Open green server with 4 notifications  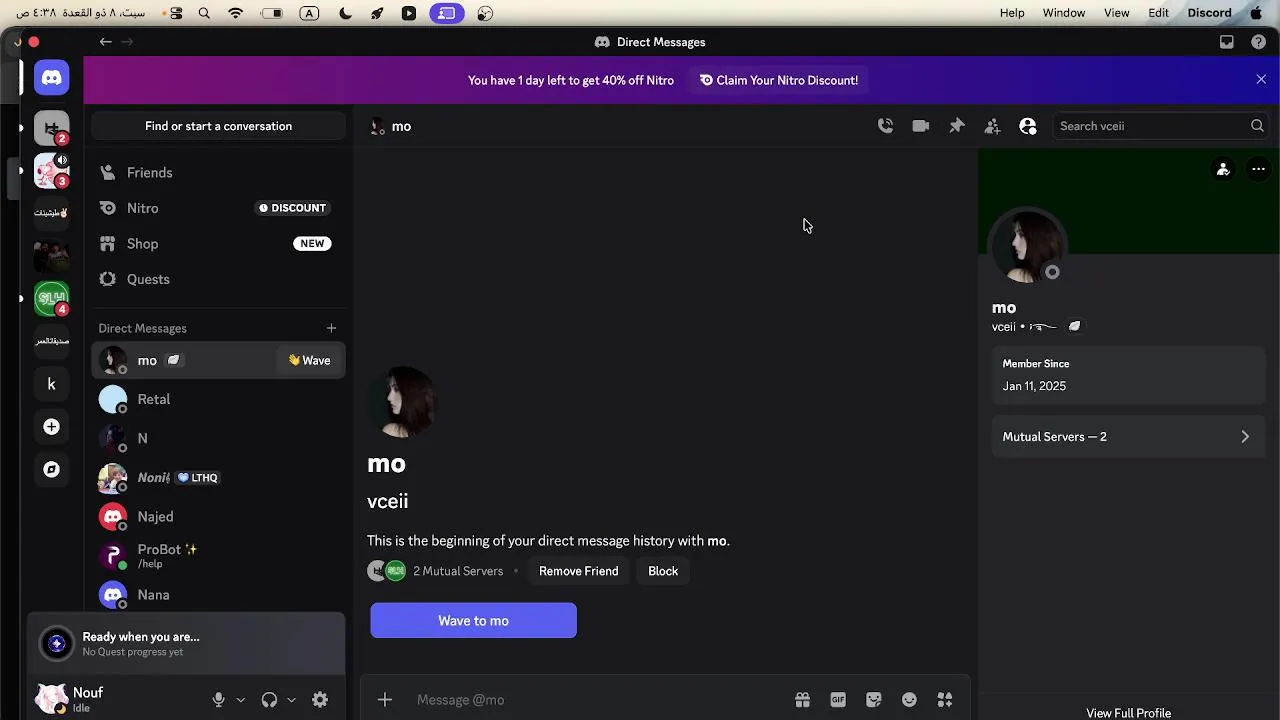pos(52,298)
